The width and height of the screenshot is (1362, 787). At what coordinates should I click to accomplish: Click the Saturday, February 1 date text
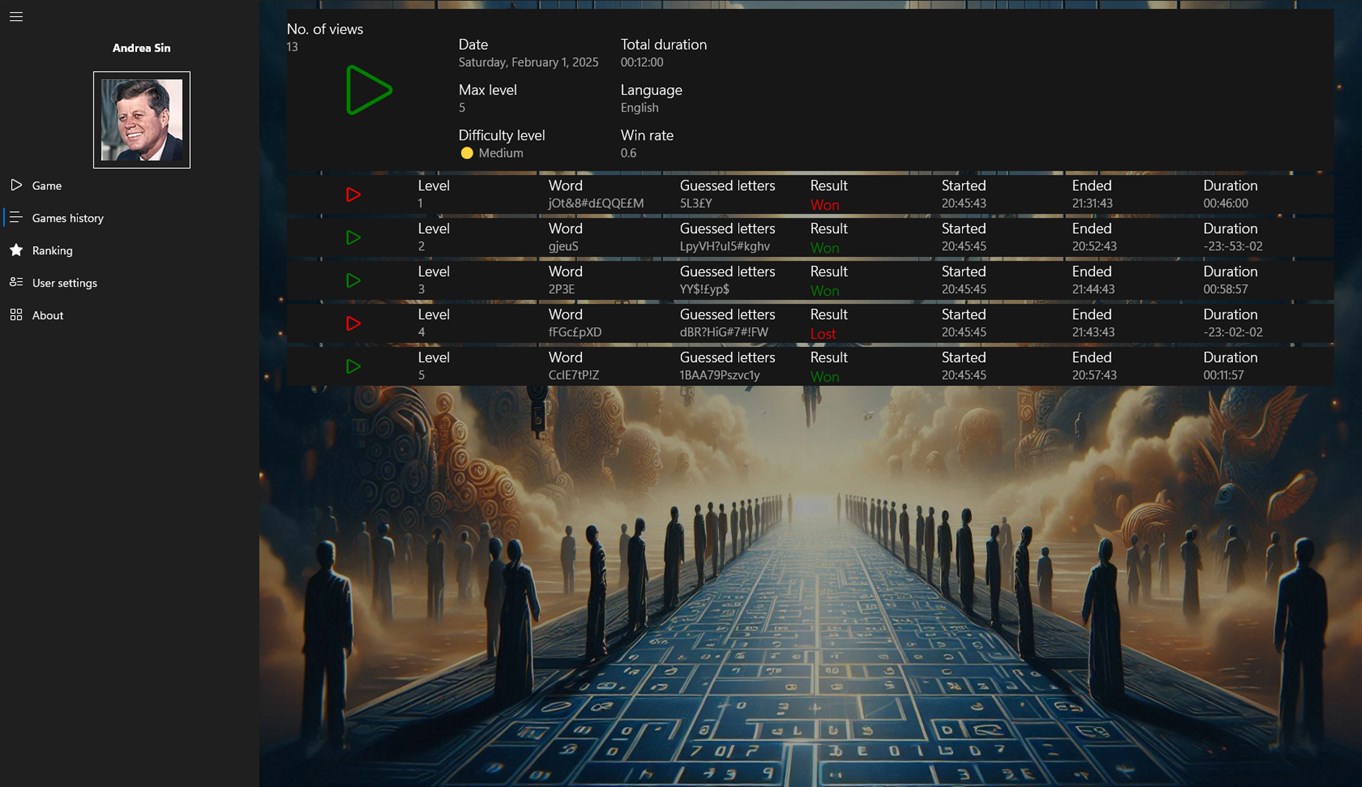[x=528, y=62]
